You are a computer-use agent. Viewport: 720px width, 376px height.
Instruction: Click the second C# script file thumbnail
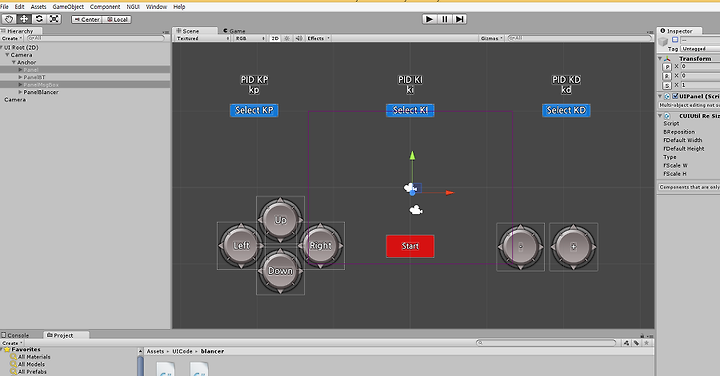[199, 369]
